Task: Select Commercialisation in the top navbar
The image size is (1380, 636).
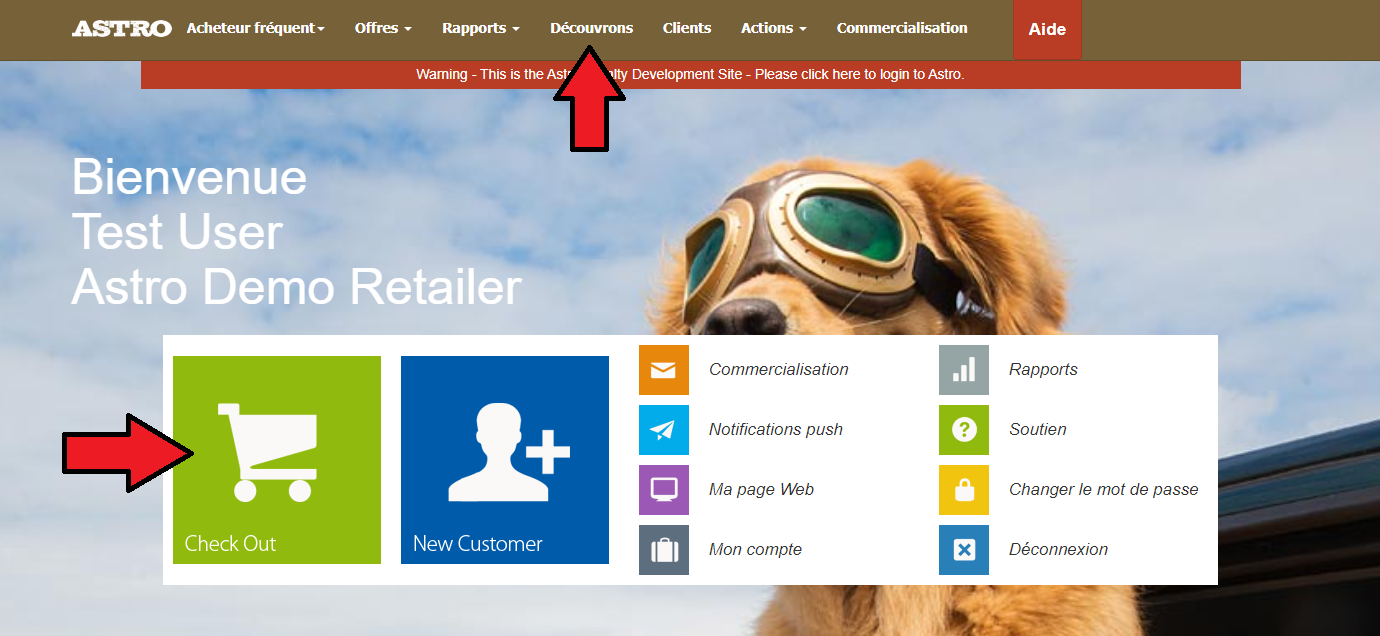Action: pyautogui.click(x=902, y=28)
